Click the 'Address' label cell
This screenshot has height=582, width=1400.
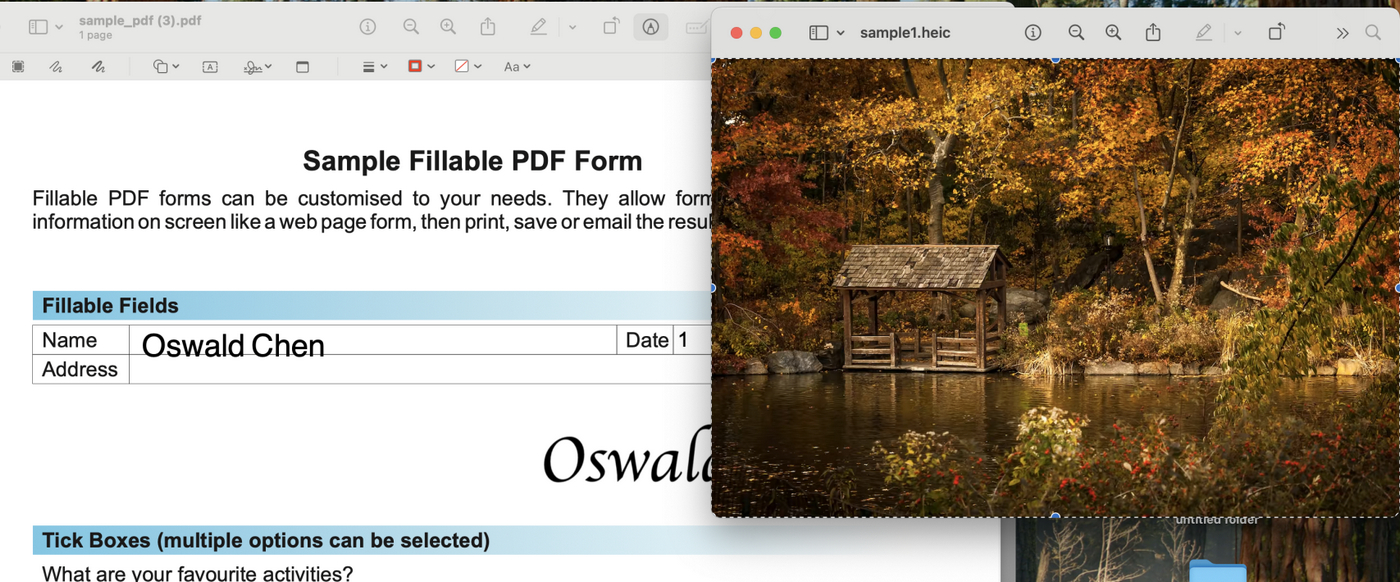click(x=81, y=369)
